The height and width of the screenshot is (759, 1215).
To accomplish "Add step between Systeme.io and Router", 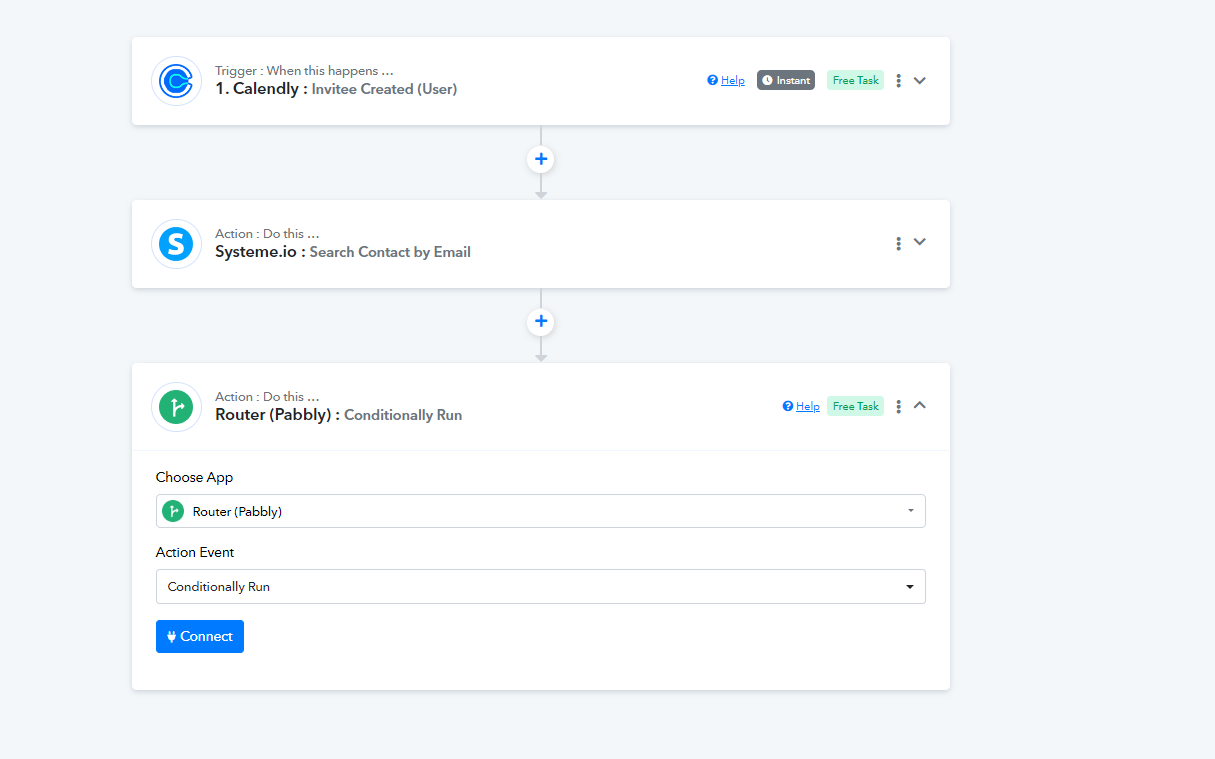I will point(541,322).
